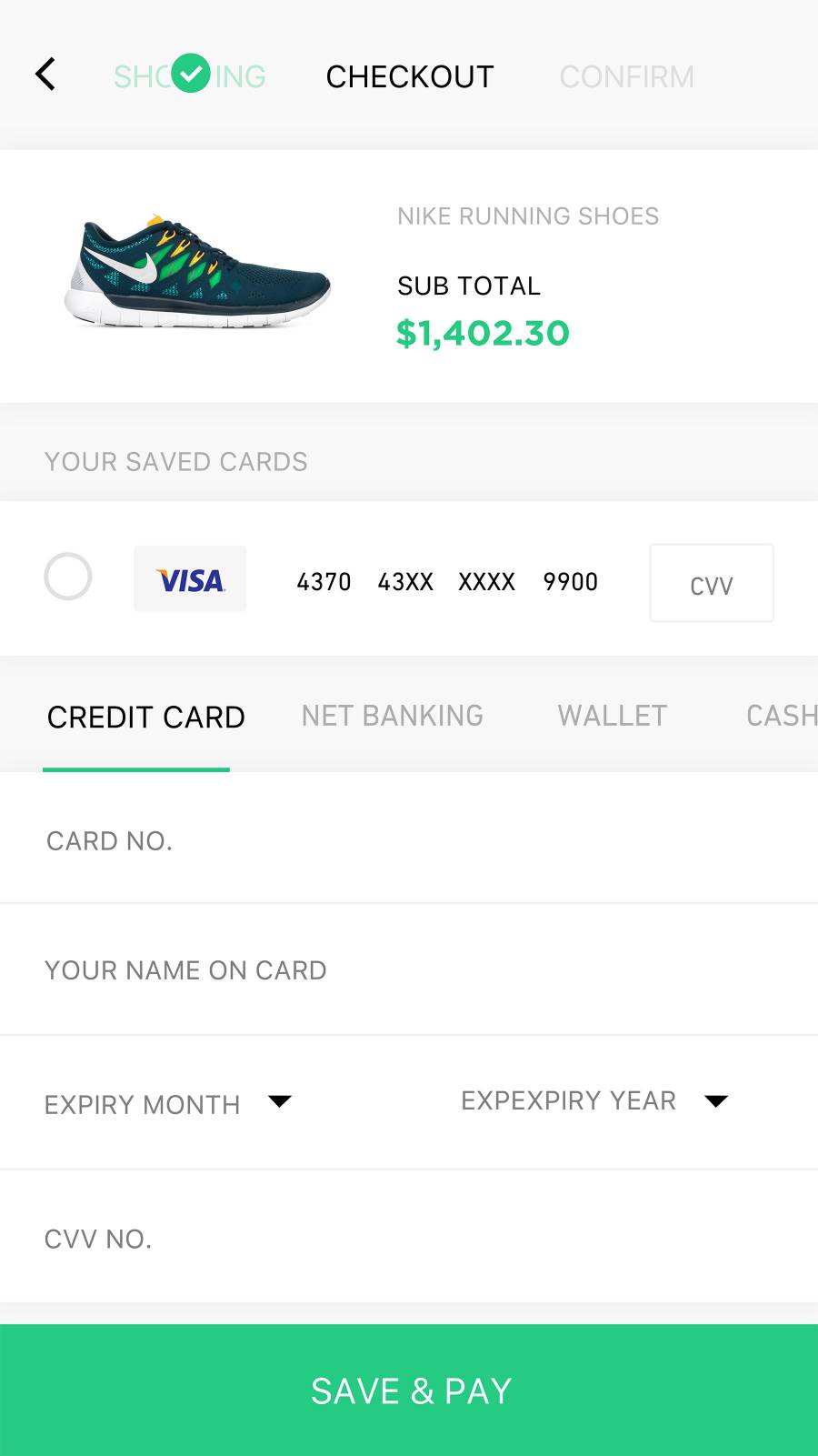Focus the CVV No. input field

click(409, 1239)
